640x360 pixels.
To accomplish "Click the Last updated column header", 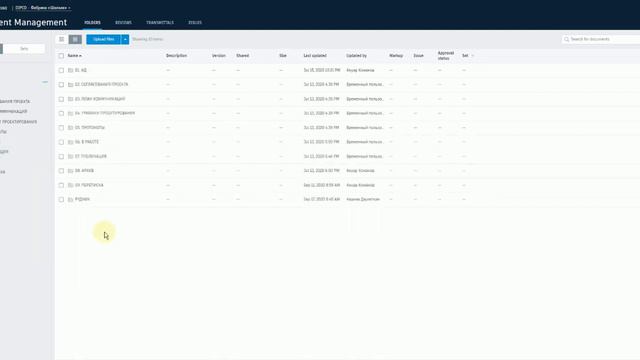I will click(315, 56).
